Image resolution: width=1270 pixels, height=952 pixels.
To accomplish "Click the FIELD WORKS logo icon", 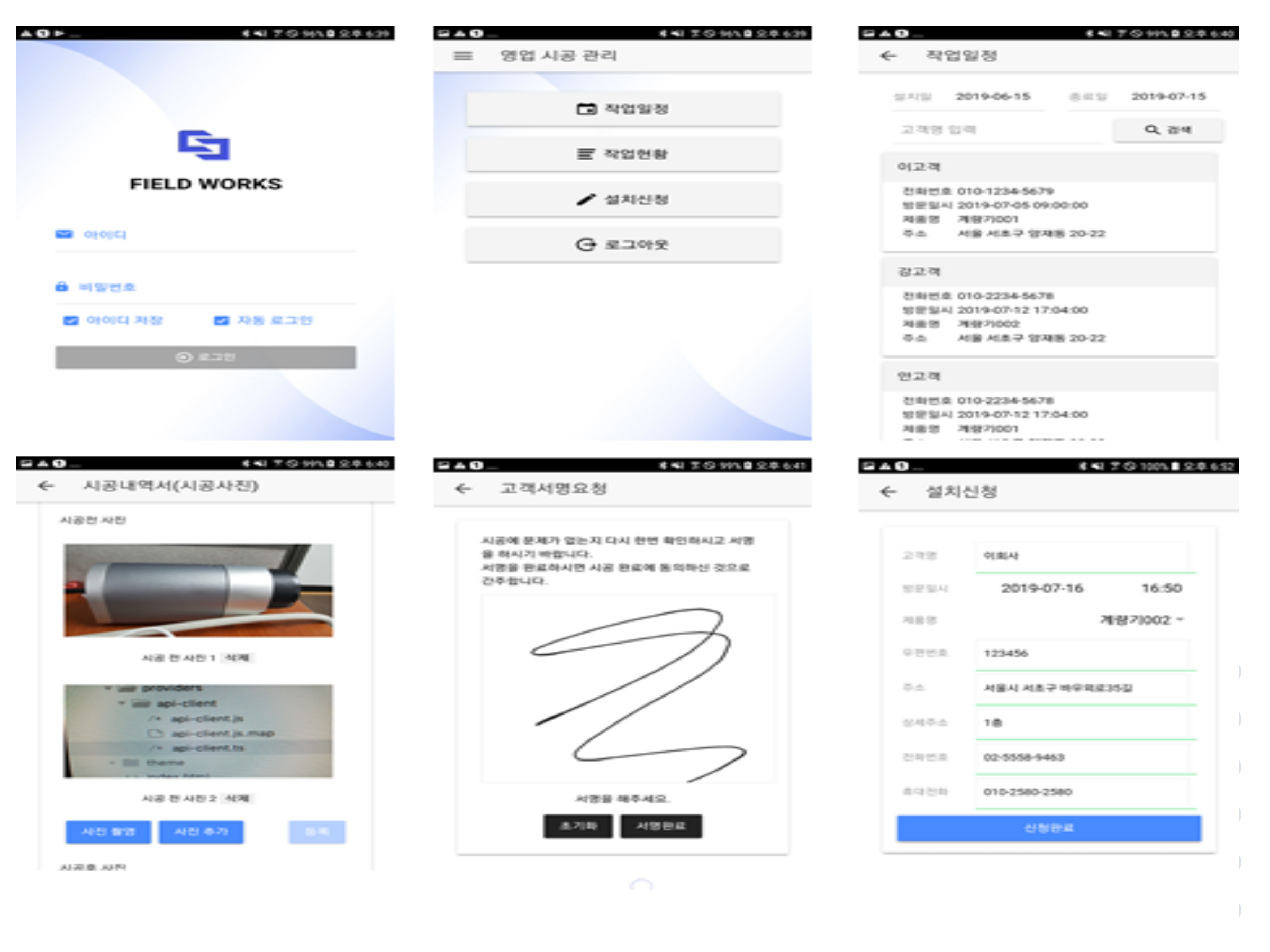I will 204,144.
